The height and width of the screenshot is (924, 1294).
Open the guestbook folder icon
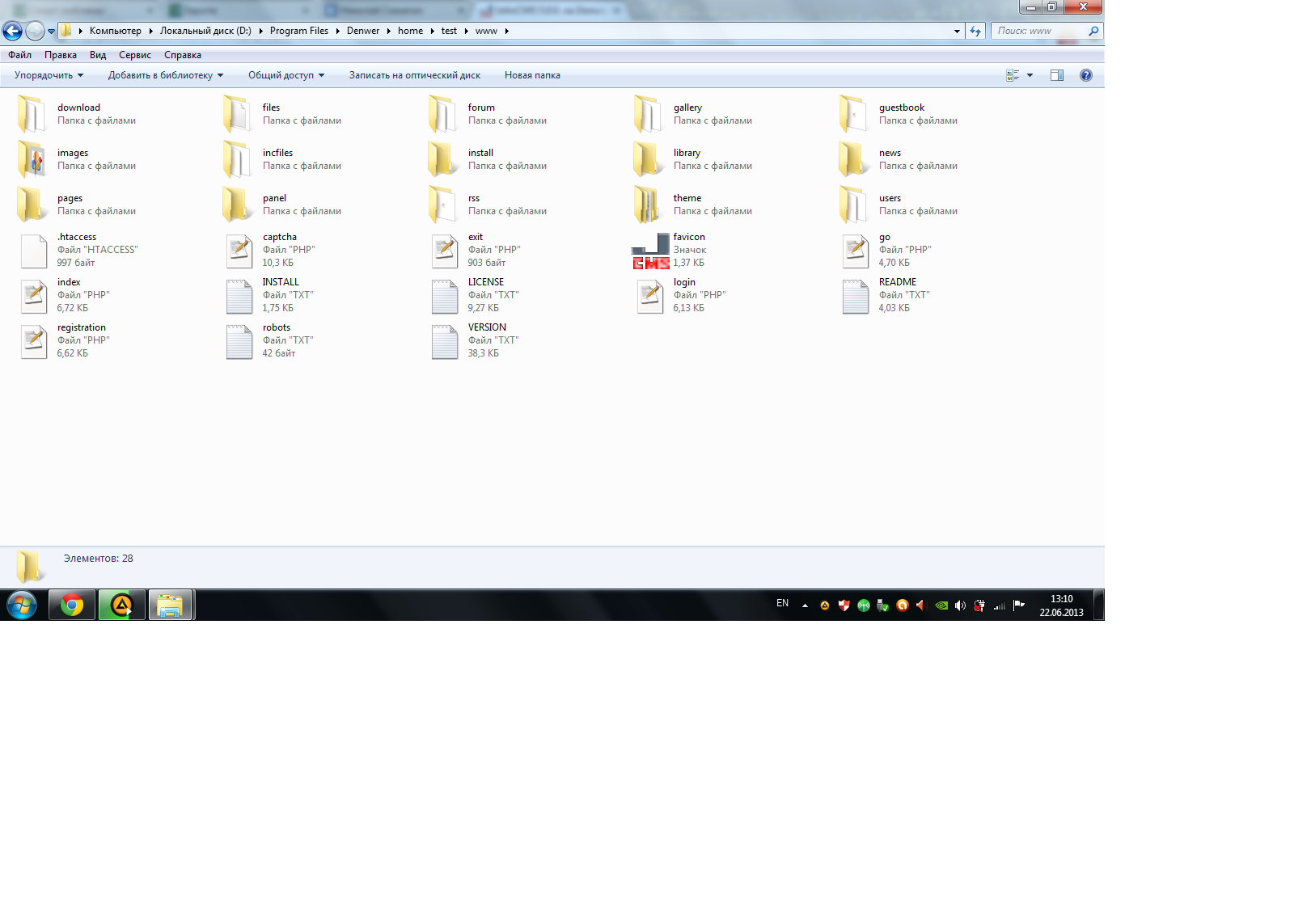pyautogui.click(x=854, y=114)
